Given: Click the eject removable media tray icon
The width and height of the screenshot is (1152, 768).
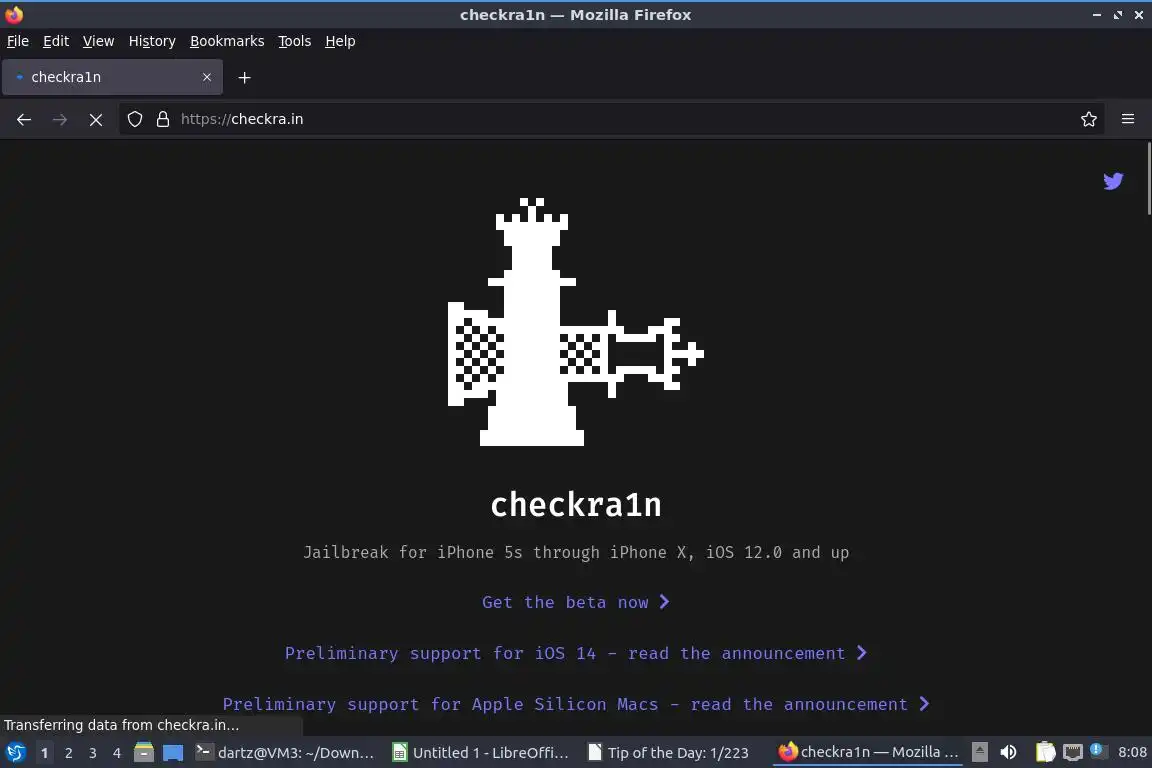Looking at the screenshot, I should pyautogui.click(x=979, y=753).
